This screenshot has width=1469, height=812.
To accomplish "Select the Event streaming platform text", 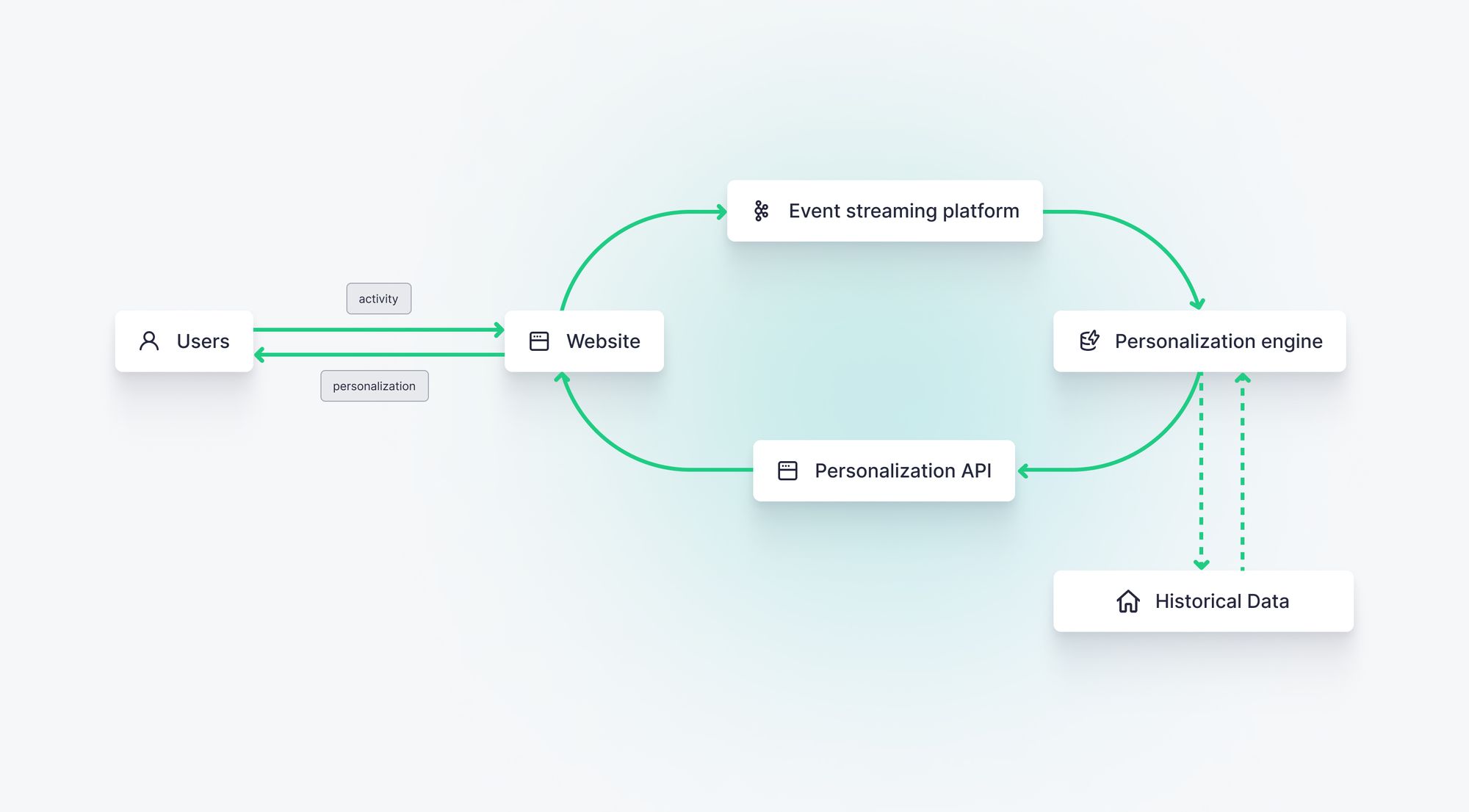I will (x=903, y=211).
